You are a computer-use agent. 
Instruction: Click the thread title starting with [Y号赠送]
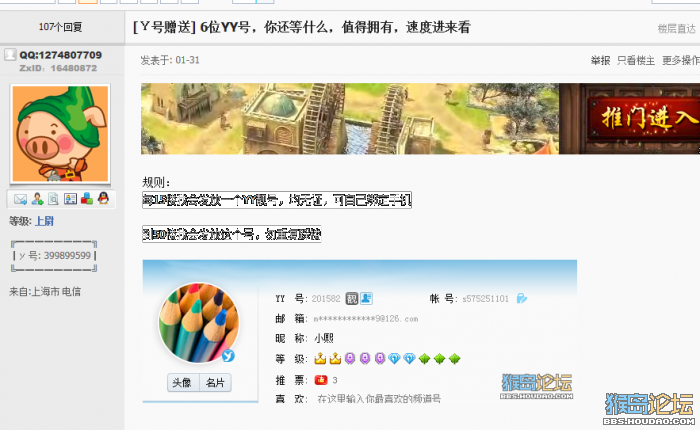302,27
